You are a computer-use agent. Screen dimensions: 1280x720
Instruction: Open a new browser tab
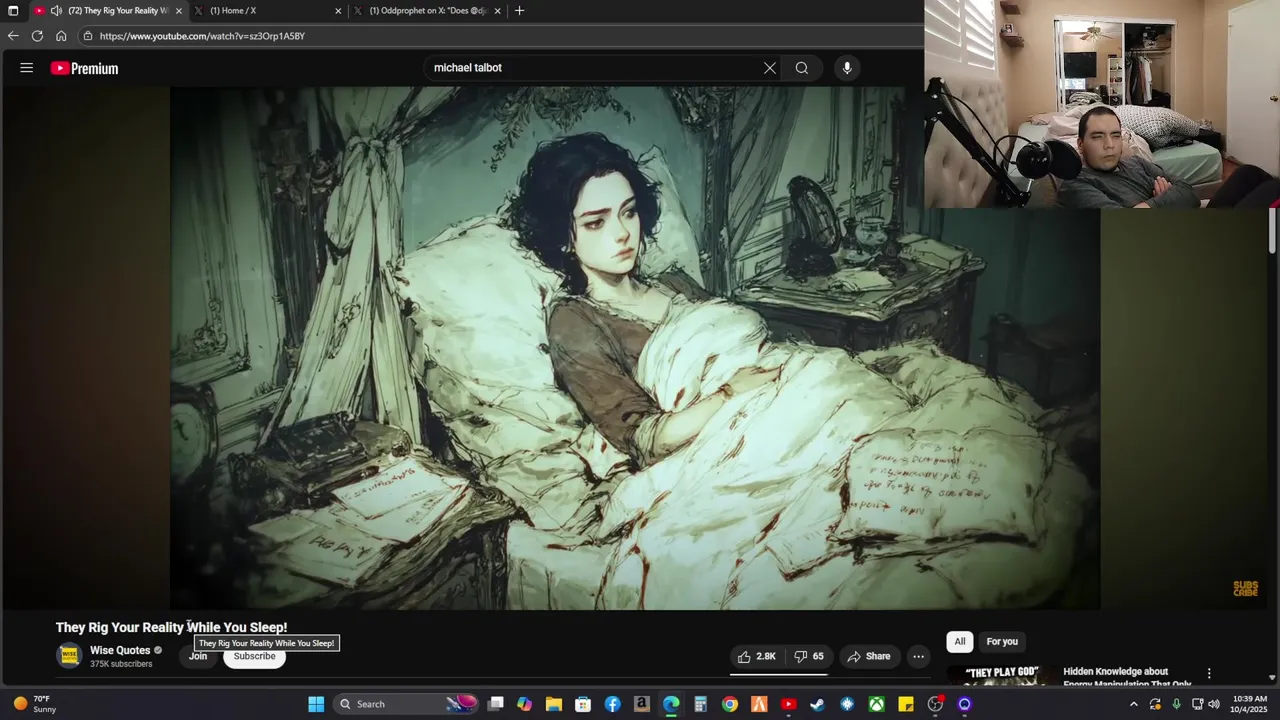pyautogui.click(x=519, y=11)
